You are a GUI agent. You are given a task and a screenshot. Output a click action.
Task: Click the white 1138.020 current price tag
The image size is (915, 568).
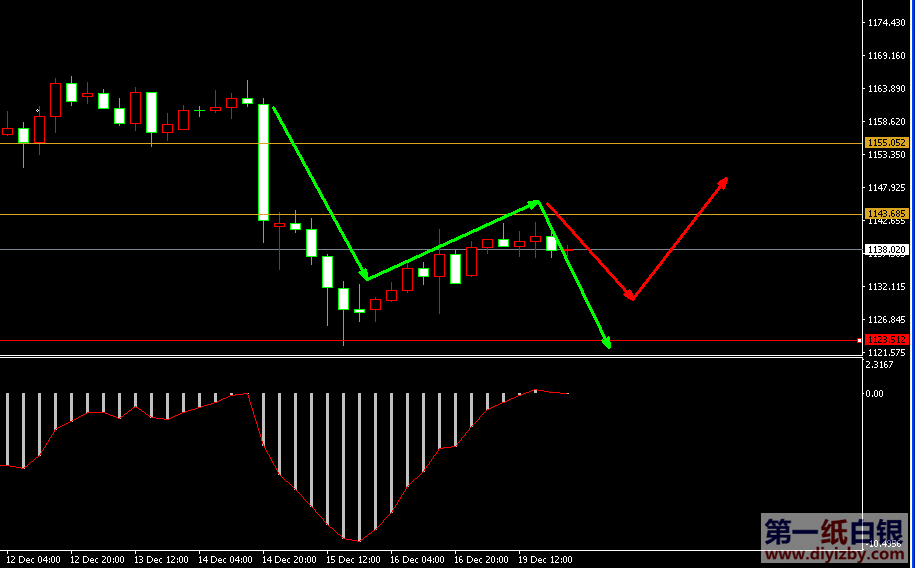pyautogui.click(x=886, y=250)
